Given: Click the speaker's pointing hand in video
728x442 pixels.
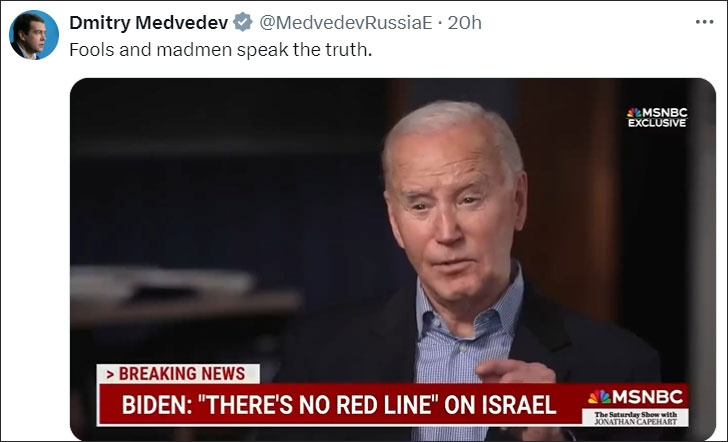Looking at the screenshot, I should pyautogui.click(x=515, y=371).
